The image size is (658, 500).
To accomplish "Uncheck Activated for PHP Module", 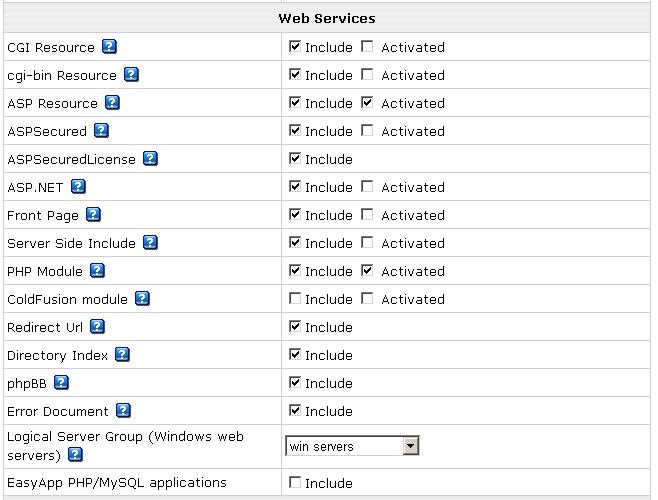I will click(367, 270).
